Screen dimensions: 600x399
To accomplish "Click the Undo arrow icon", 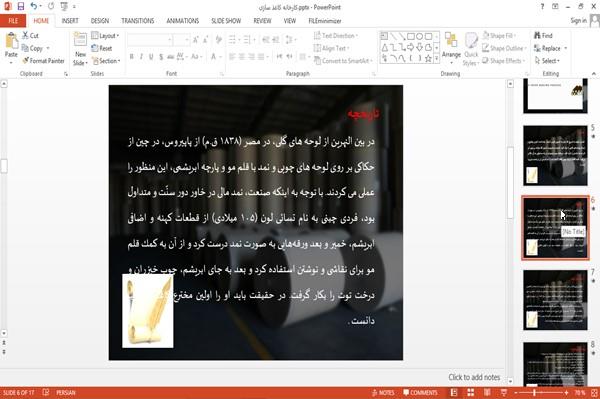I will (x=34, y=6).
